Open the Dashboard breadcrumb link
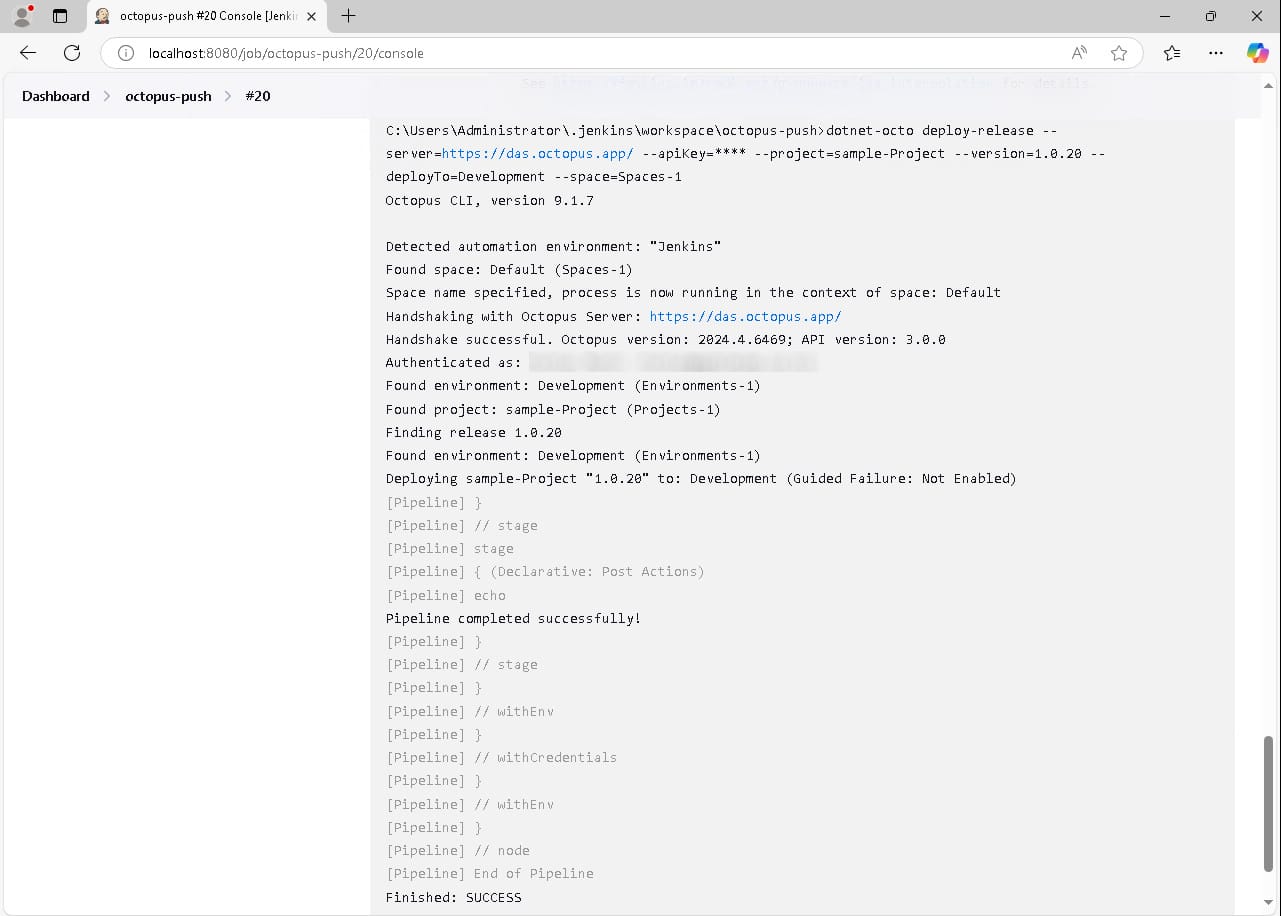Screen dimensions: 1281x916 tap(56, 96)
